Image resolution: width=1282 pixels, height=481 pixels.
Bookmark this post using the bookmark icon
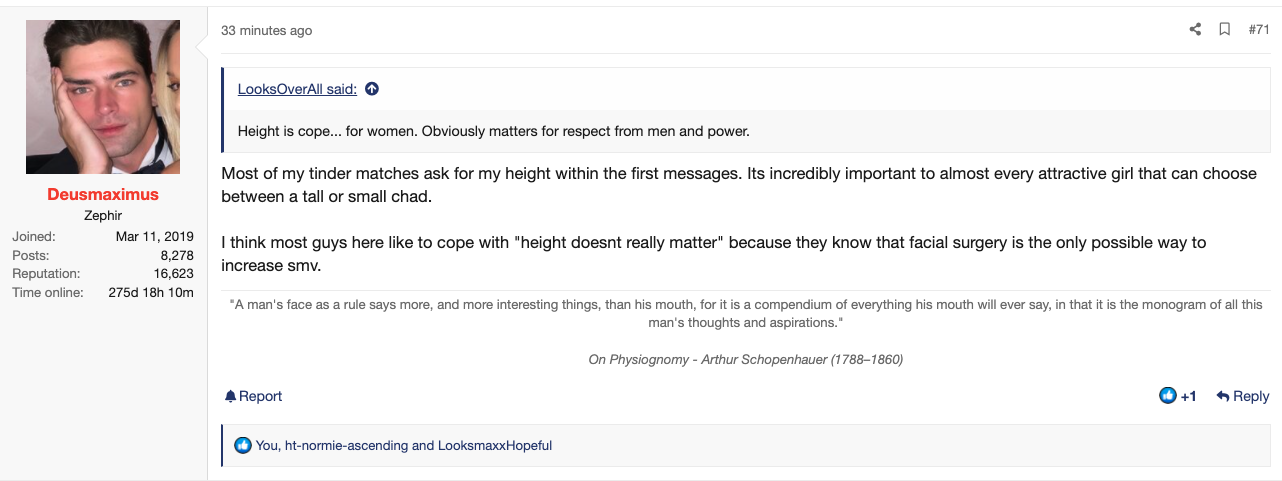pyautogui.click(x=1224, y=30)
